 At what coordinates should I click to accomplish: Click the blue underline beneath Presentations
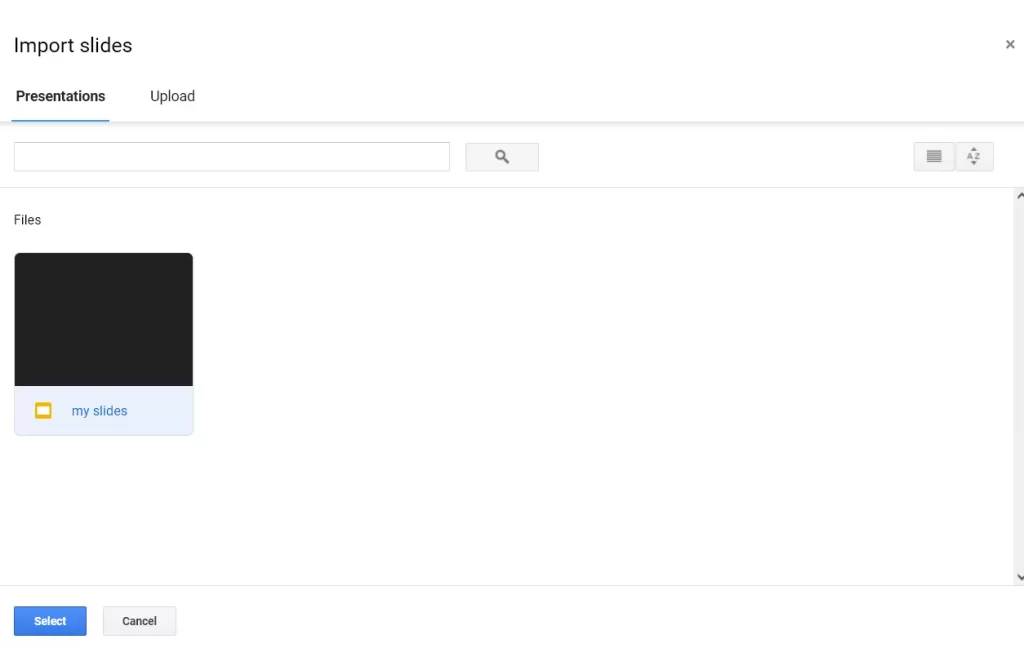click(60, 120)
